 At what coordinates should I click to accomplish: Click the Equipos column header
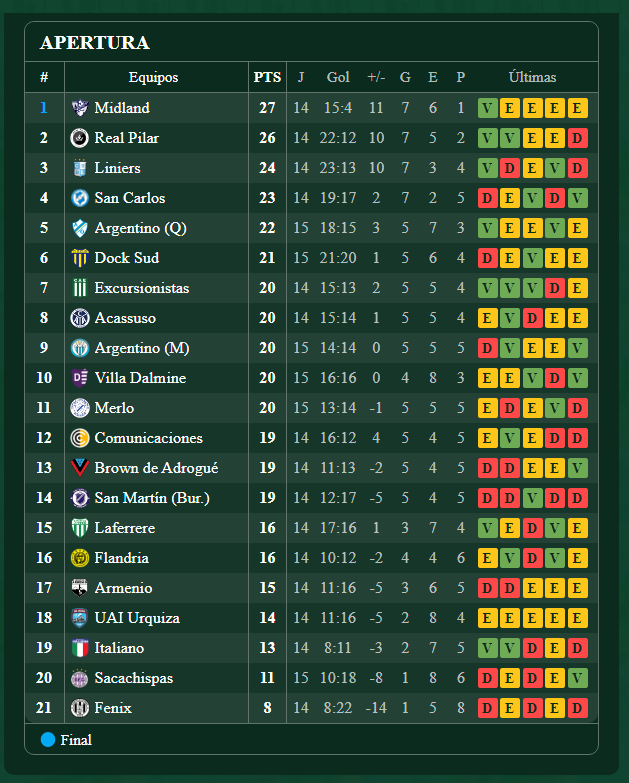pos(153,77)
